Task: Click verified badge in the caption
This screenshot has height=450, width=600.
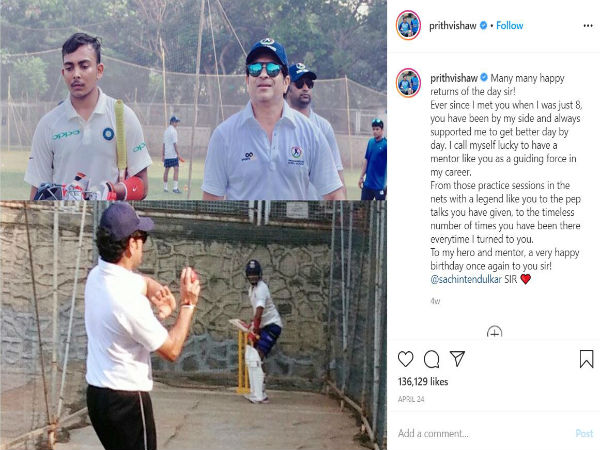Action: click(x=484, y=78)
